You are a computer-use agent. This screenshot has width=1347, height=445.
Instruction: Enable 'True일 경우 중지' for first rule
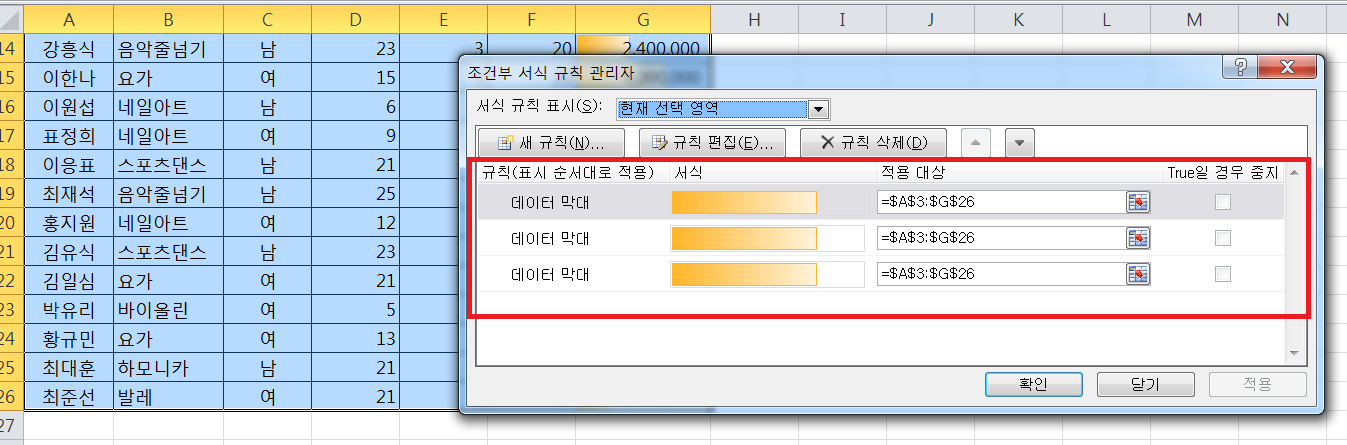(1222, 203)
